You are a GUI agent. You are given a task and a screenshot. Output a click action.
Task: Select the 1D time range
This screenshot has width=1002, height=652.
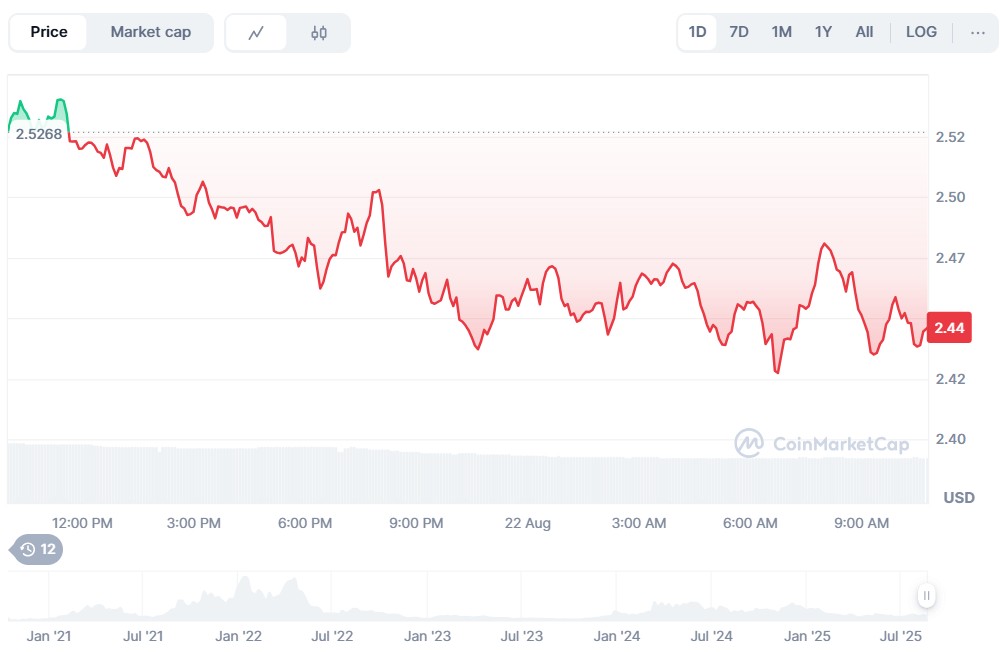pyautogui.click(x=697, y=32)
